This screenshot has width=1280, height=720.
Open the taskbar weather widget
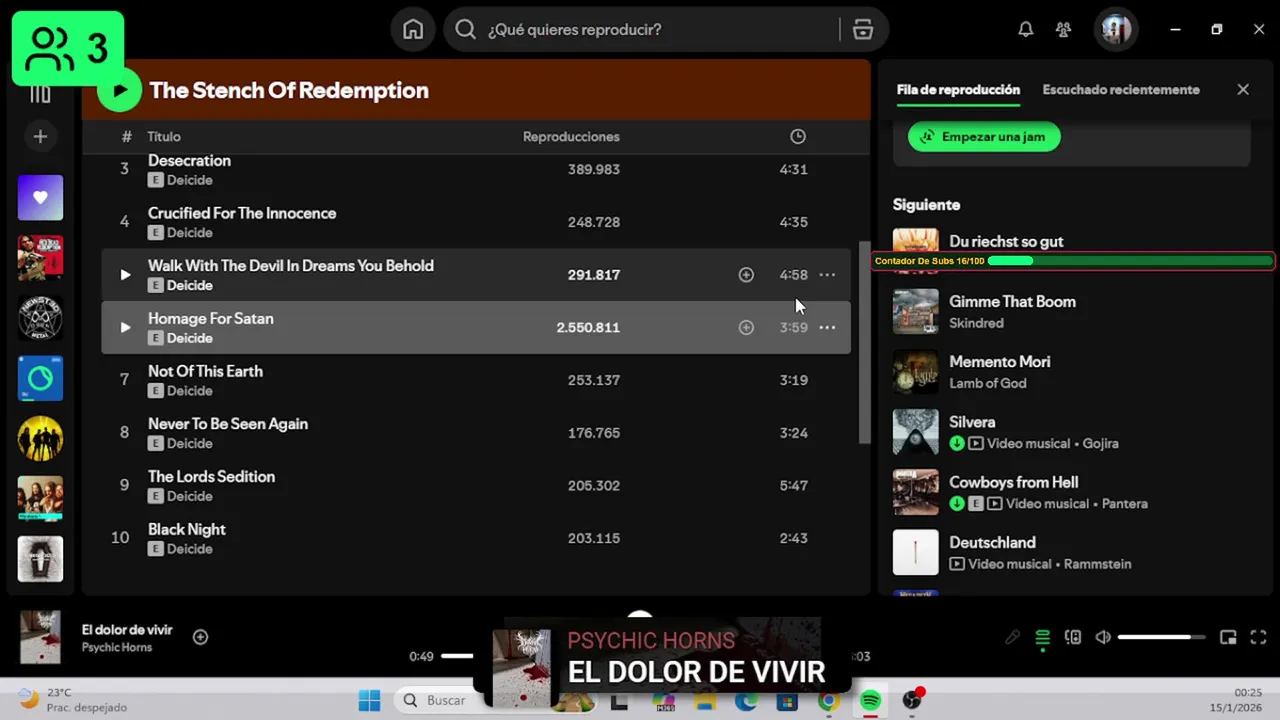[72, 699]
